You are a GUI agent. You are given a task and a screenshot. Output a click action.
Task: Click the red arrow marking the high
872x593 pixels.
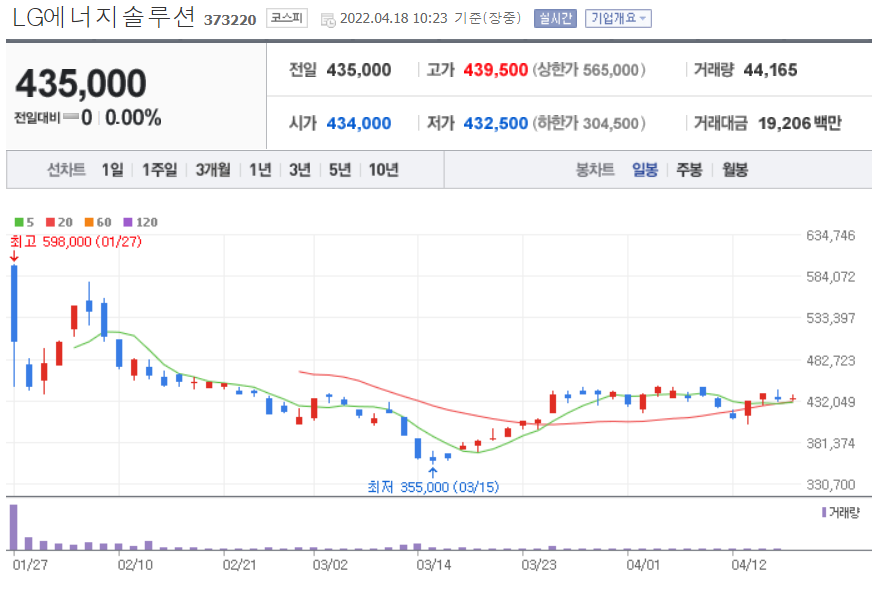[14, 256]
